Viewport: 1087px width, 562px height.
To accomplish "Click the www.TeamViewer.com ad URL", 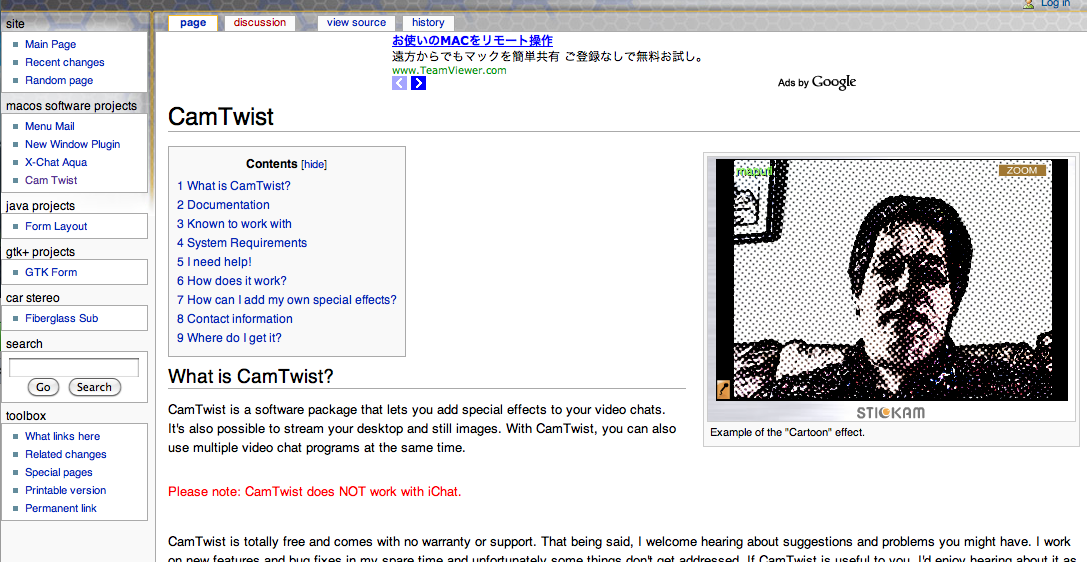I will pos(449,70).
